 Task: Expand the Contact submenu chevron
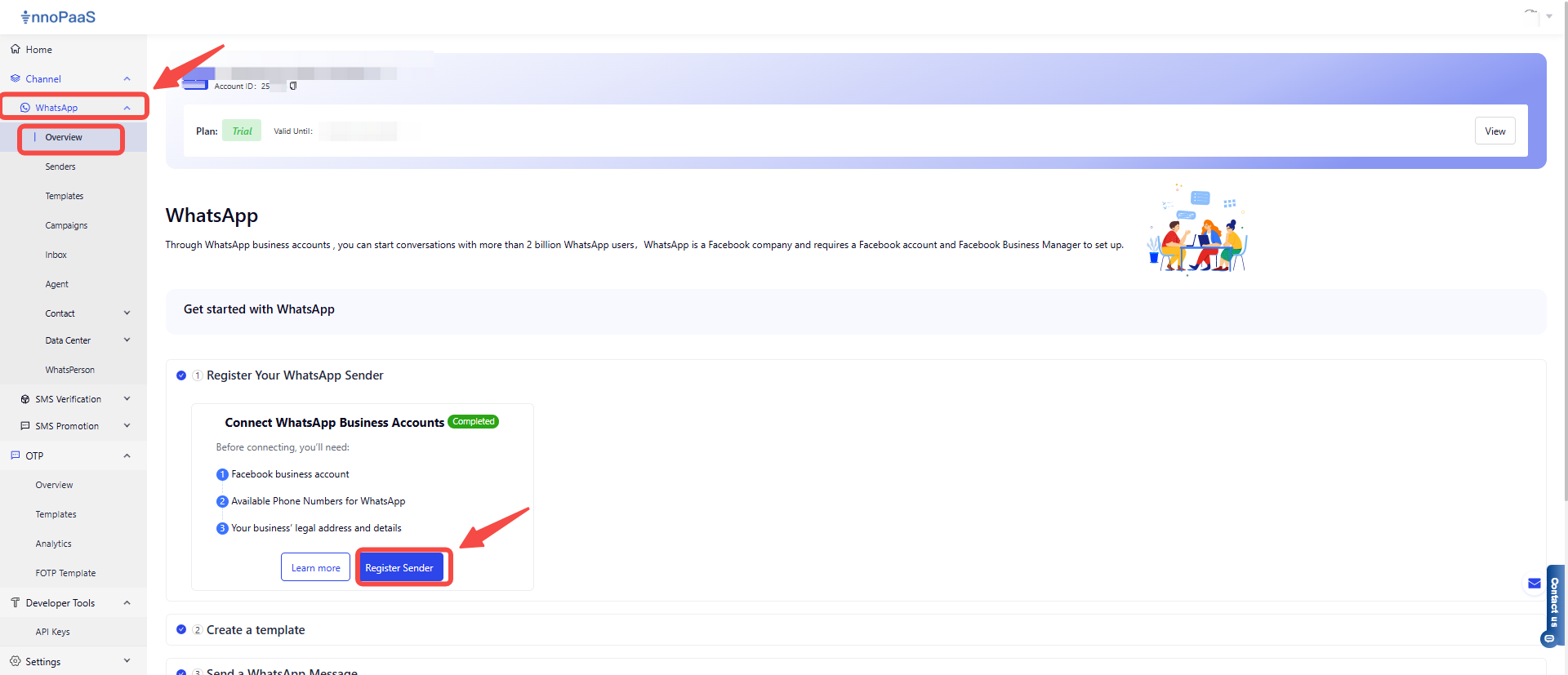tap(127, 313)
